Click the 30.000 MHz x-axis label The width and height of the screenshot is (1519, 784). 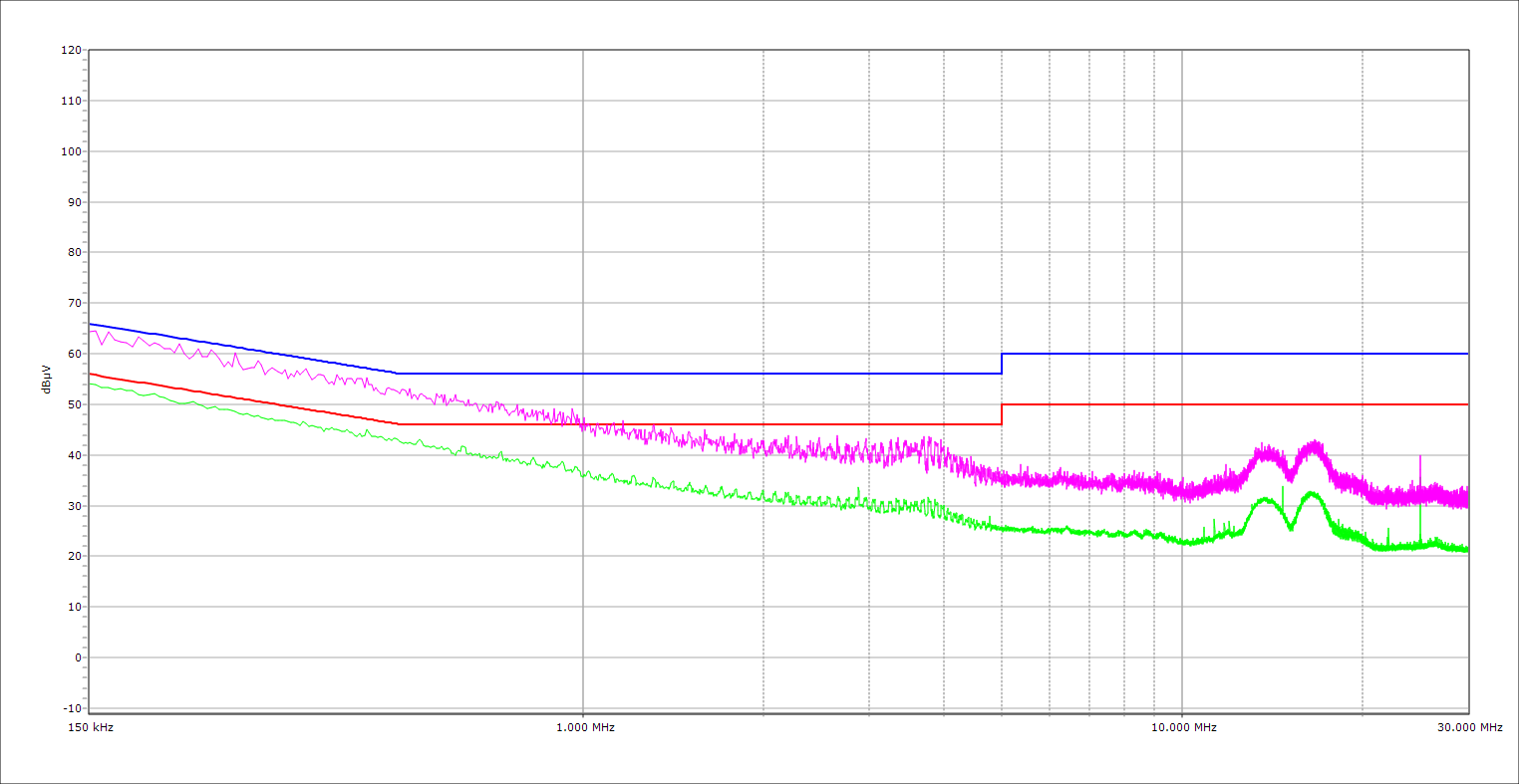click(x=1470, y=727)
